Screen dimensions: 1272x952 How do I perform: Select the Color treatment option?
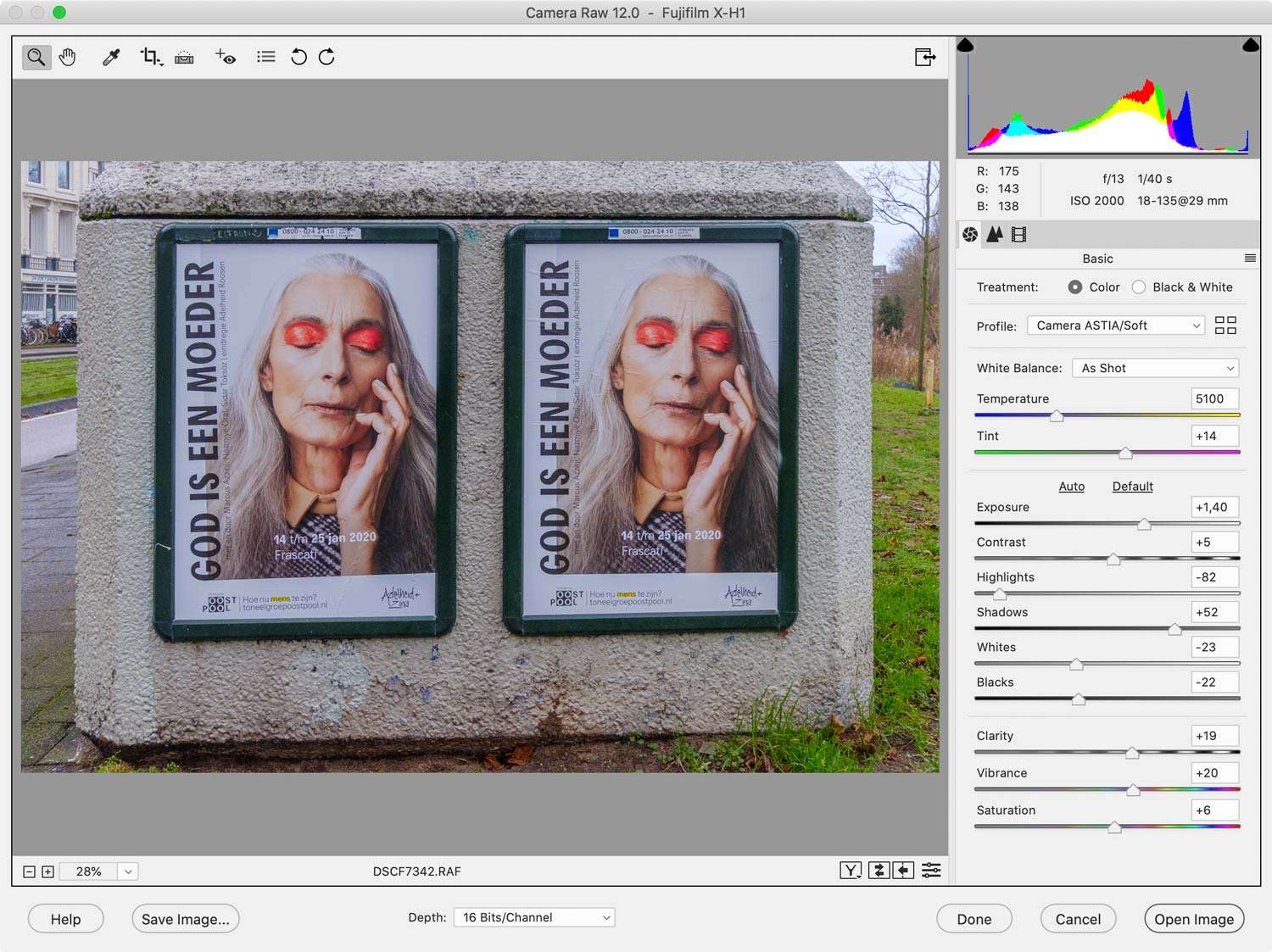tap(1075, 287)
